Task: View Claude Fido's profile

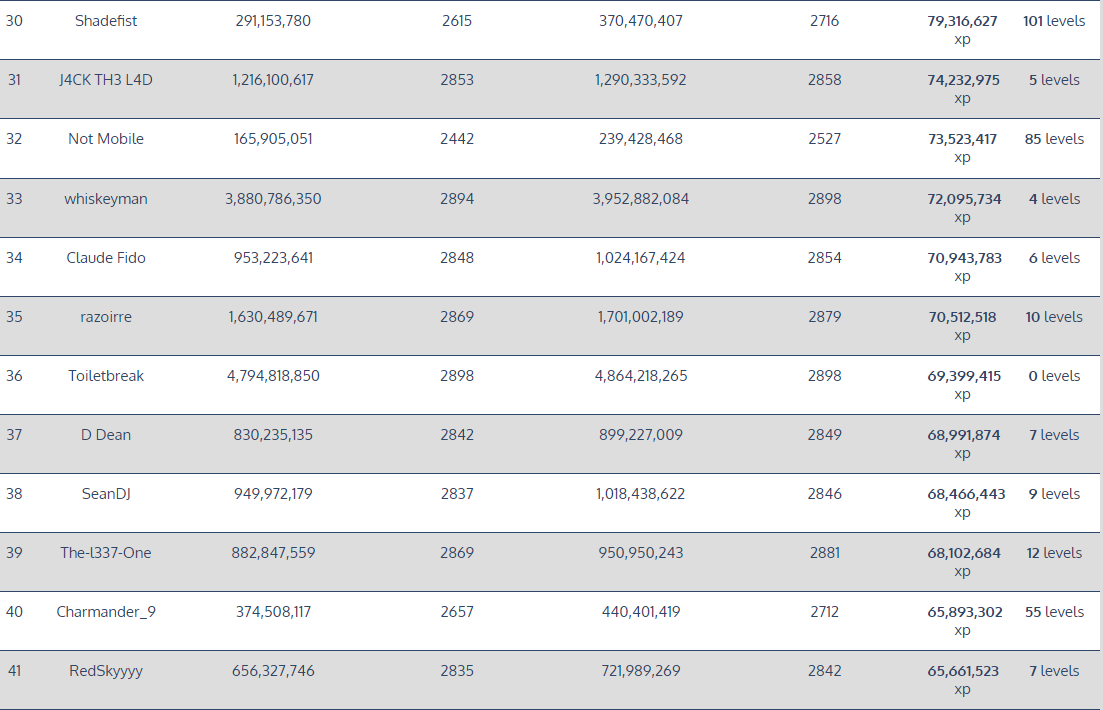Action: [x=106, y=258]
